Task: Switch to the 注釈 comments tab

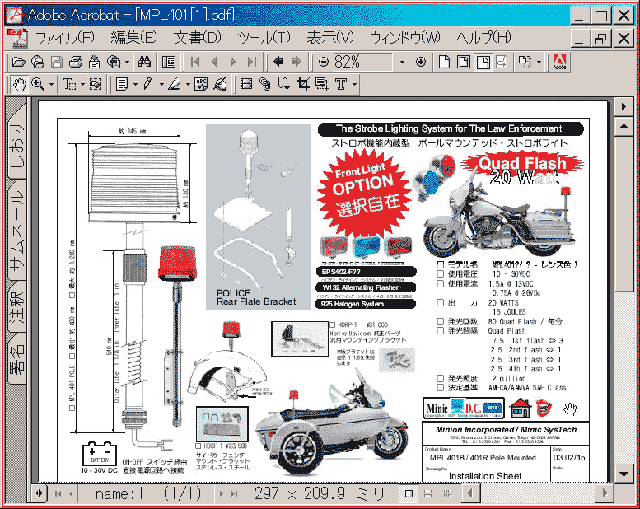Action: [17, 307]
